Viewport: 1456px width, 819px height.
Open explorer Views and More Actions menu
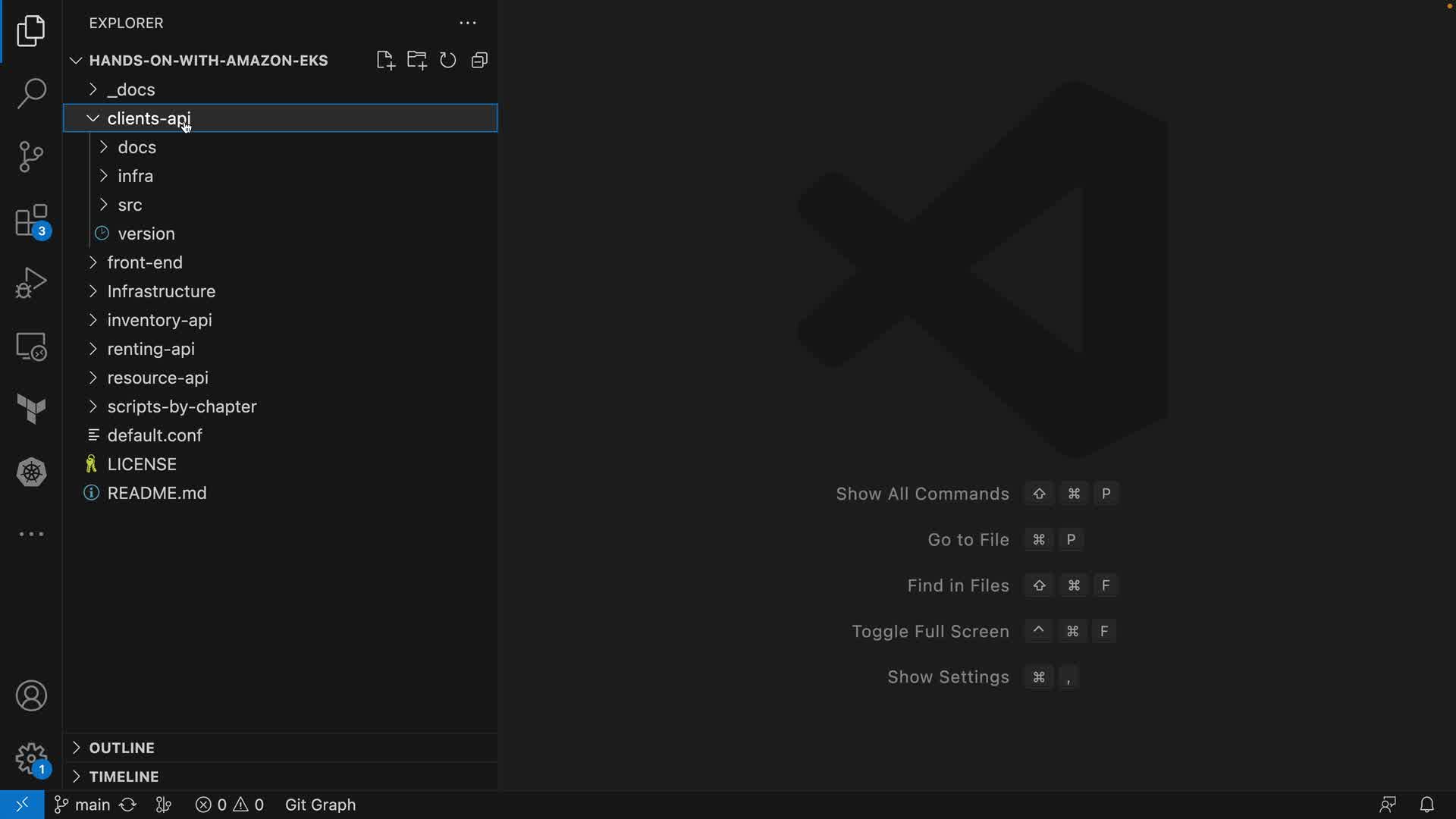(x=468, y=24)
